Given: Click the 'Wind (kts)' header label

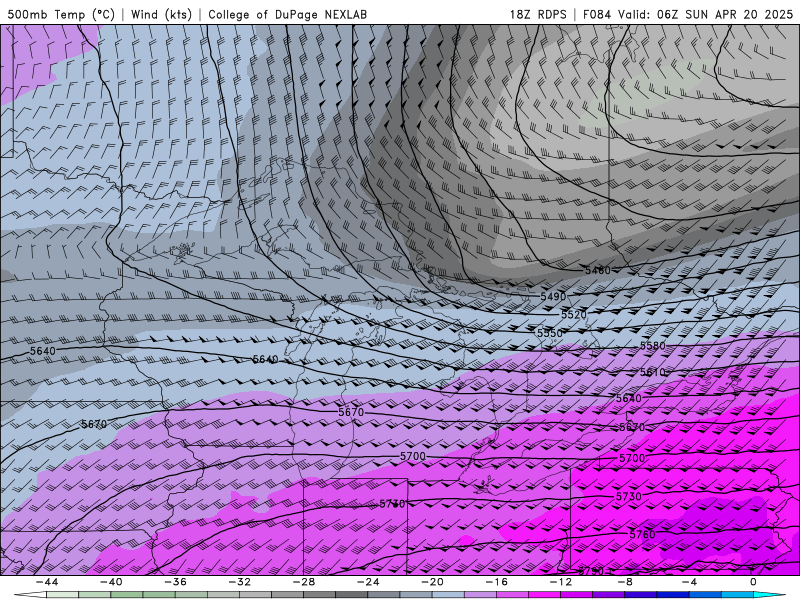Looking at the screenshot, I should coord(161,14).
